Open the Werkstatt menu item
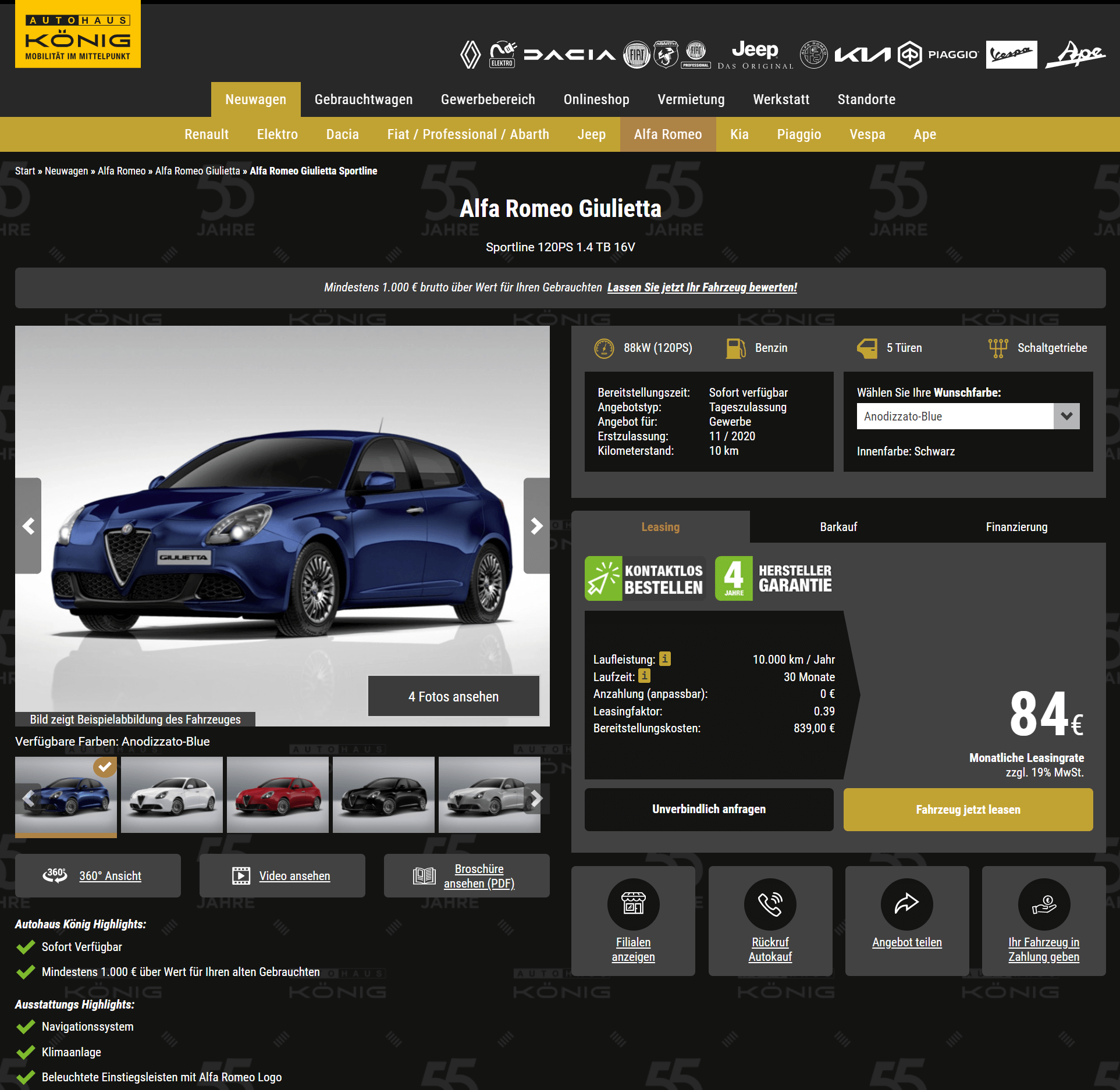This screenshot has width=1120, height=1090. [781, 99]
